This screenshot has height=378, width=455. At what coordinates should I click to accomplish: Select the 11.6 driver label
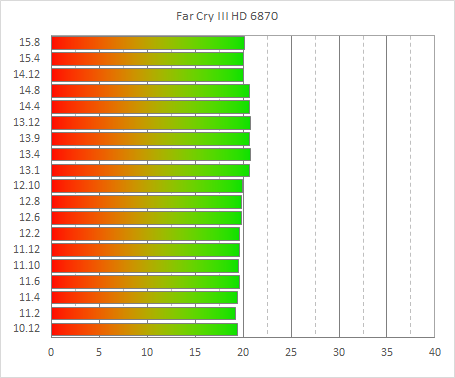tap(29, 281)
